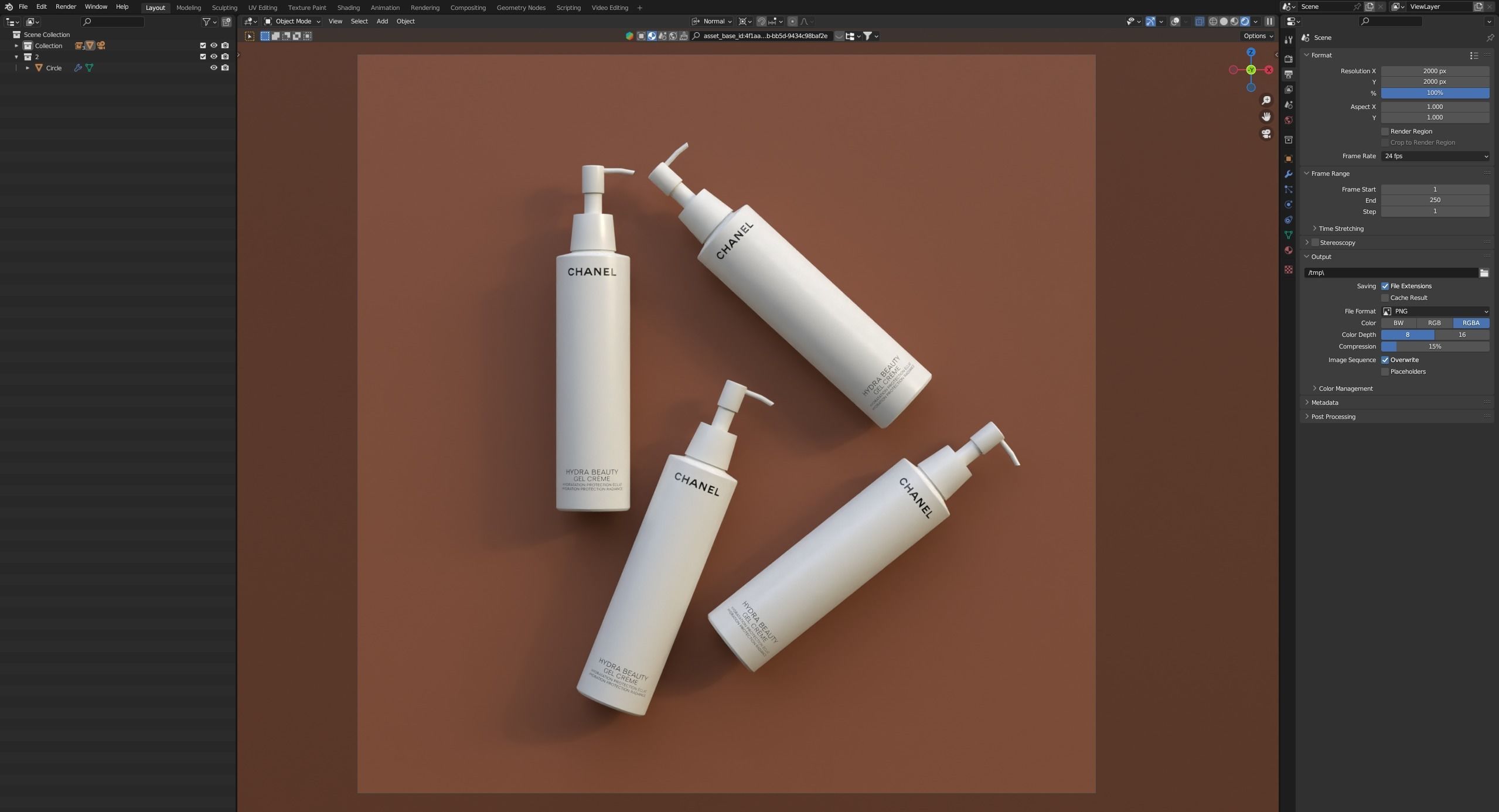Click the viewport pan hand icon
This screenshot has height=812, width=1499.
(x=1266, y=117)
